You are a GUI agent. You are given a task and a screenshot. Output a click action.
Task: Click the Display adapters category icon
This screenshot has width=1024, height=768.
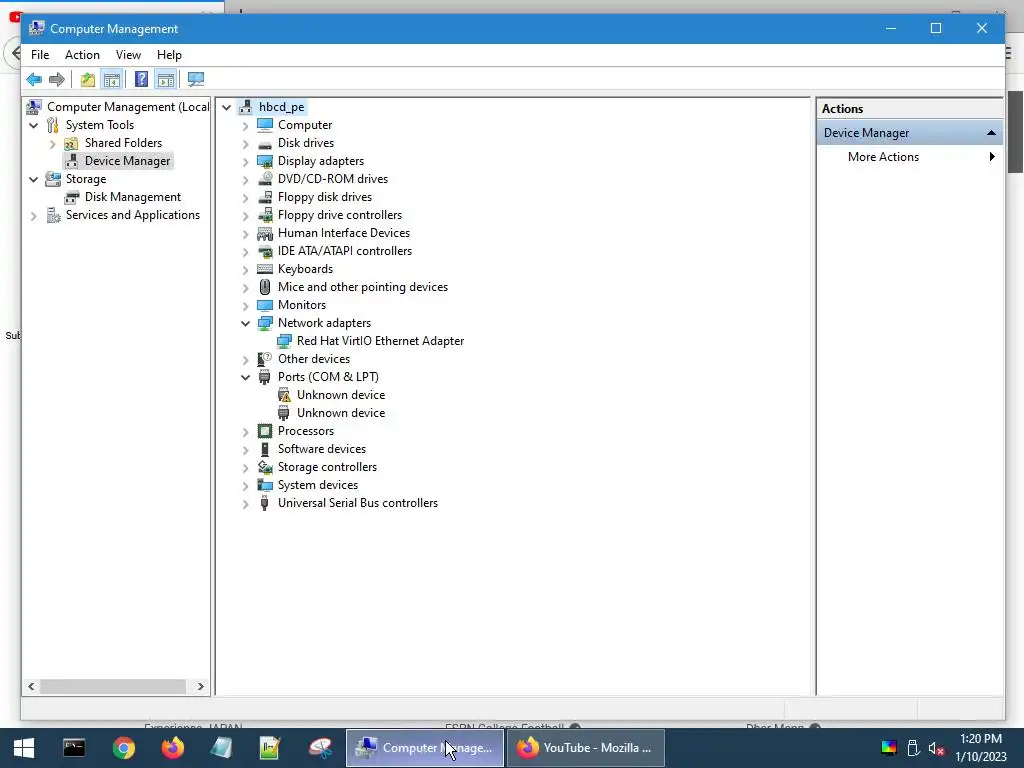[x=264, y=161]
